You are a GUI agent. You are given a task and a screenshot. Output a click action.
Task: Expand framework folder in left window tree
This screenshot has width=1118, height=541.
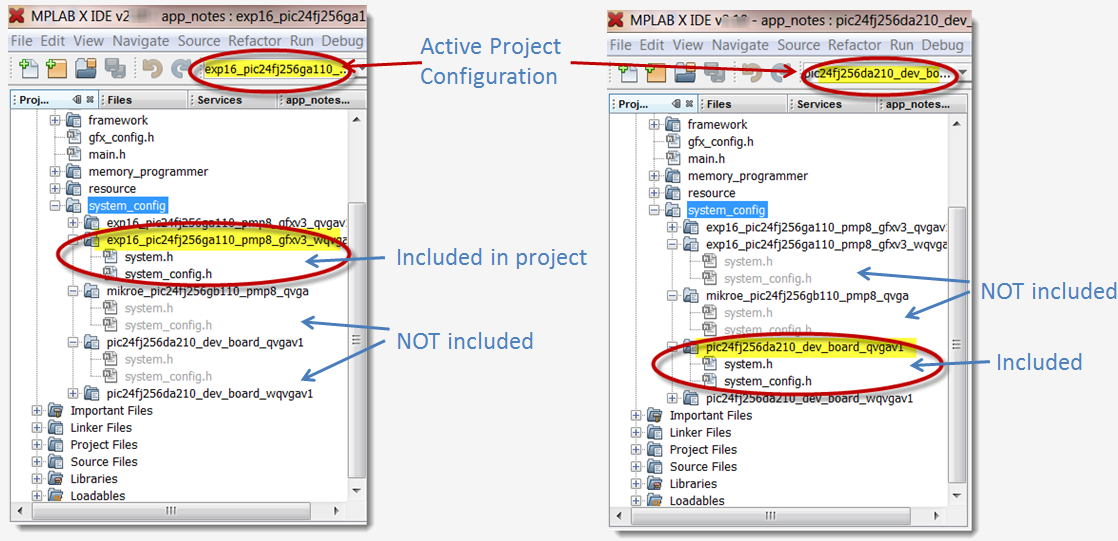tap(56, 120)
